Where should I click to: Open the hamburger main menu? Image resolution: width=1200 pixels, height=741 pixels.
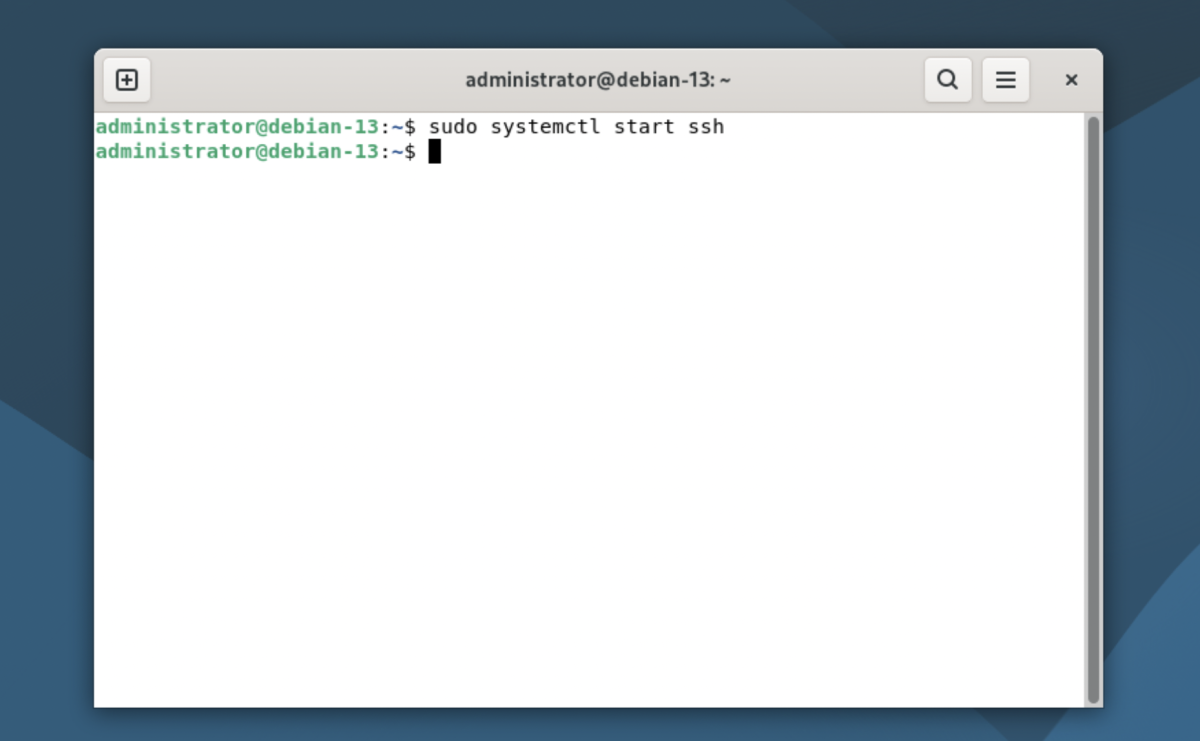point(1005,80)
